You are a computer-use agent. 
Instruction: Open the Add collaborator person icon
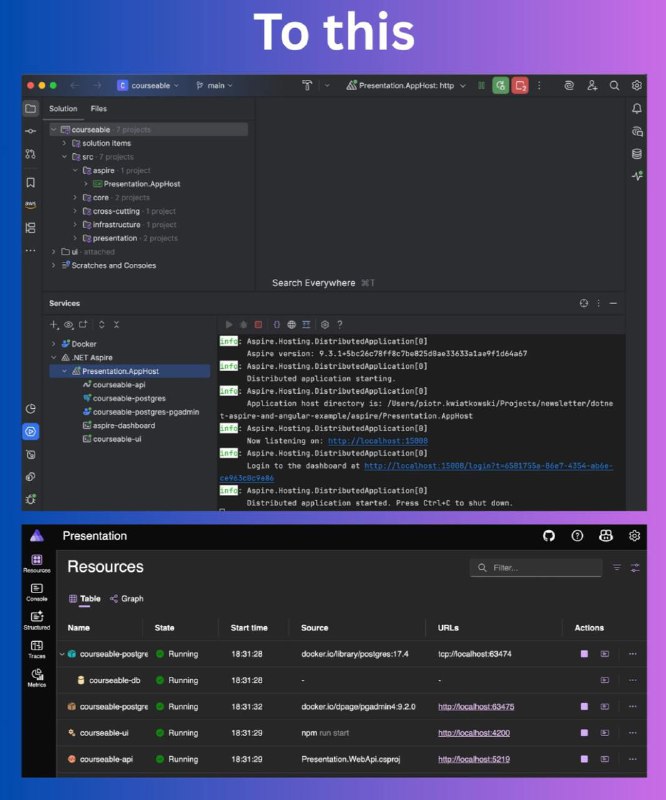(x=592, y=86)
